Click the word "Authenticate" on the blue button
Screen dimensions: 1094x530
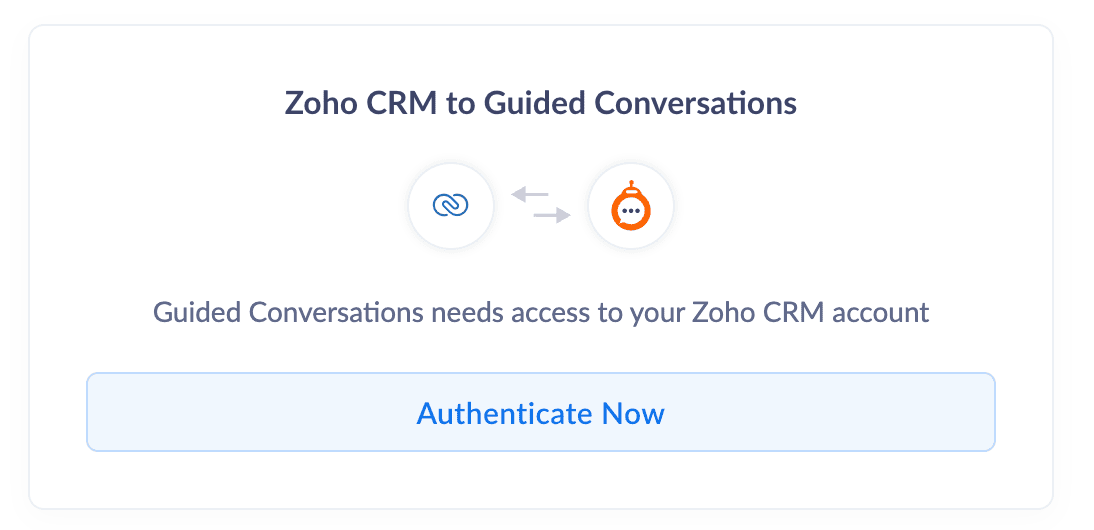(x=505, y=413)
